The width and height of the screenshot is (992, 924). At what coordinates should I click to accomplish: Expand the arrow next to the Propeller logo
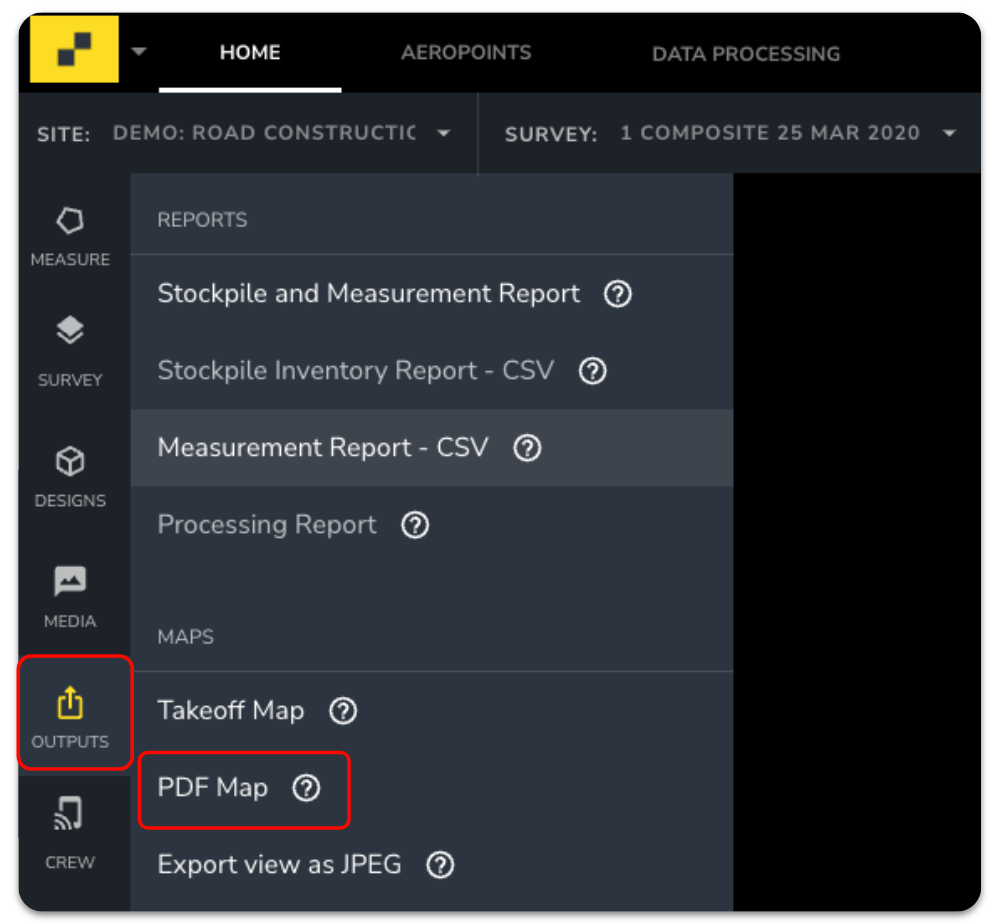coord(139,48)
